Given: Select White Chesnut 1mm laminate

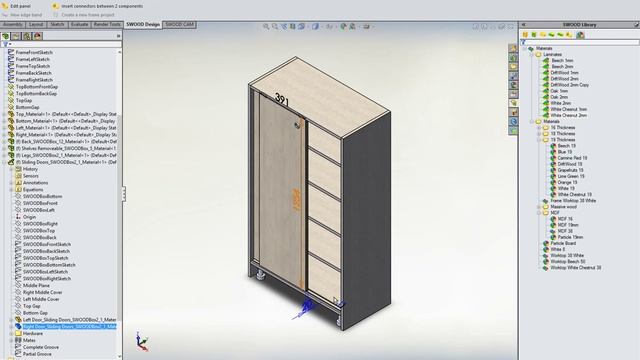Looking at the screenshot, I should tap(568, 109).
